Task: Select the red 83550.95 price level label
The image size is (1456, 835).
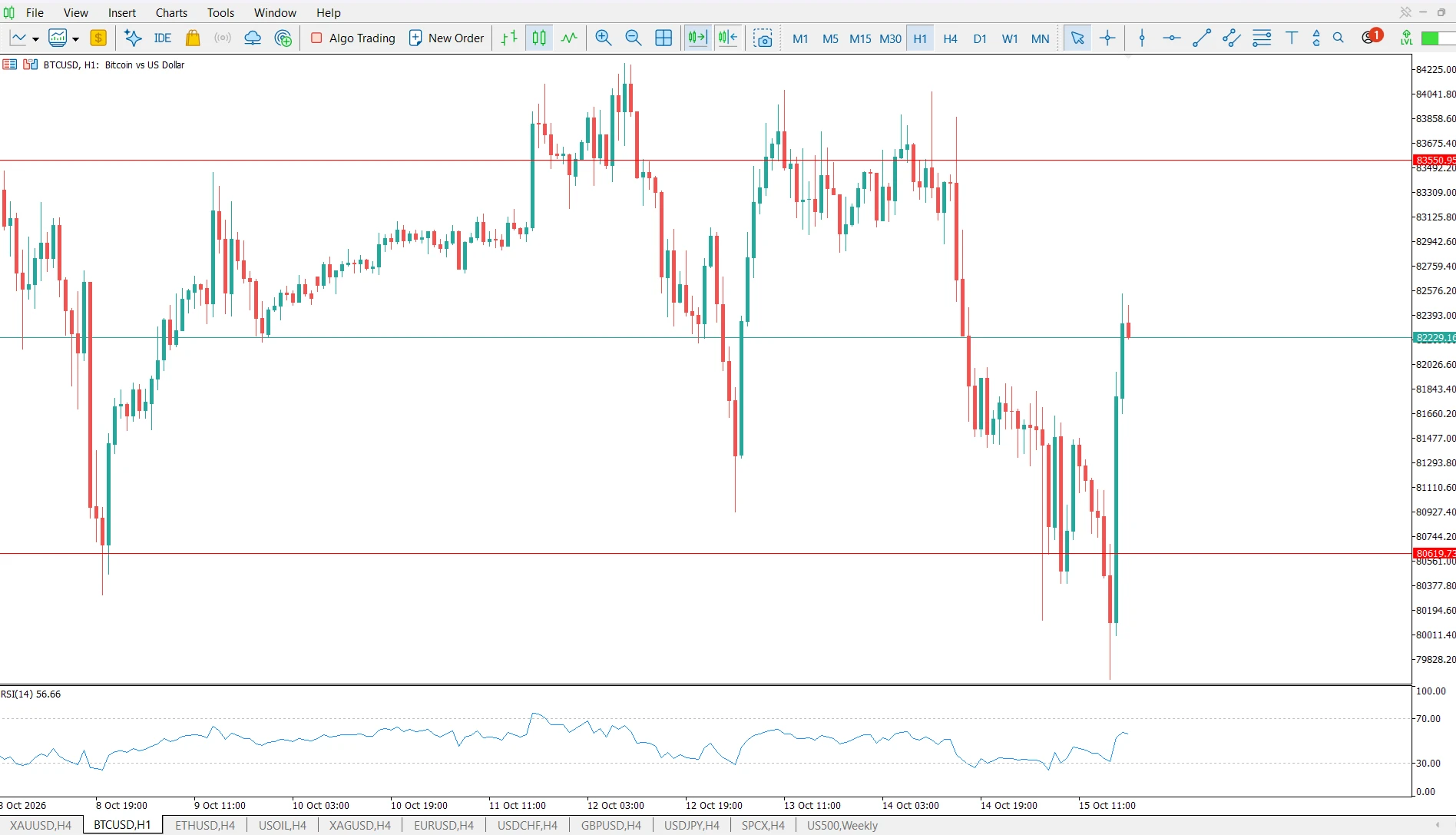Action: point(1434,161)
